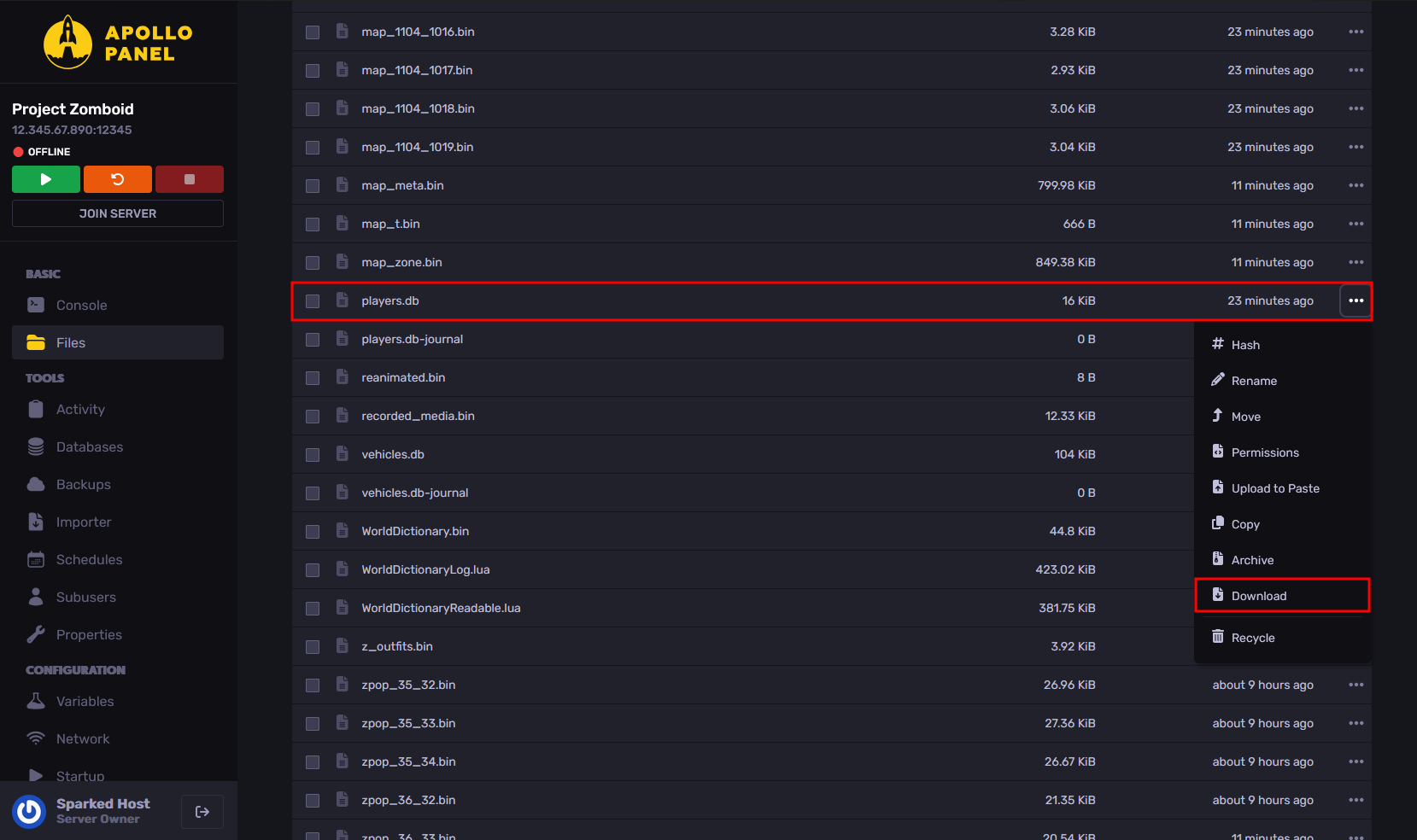Image resolution: width=1417 pixels, height=840 pixels.
Task: Tick the checkbox for players.db
Action: [313, 301]
